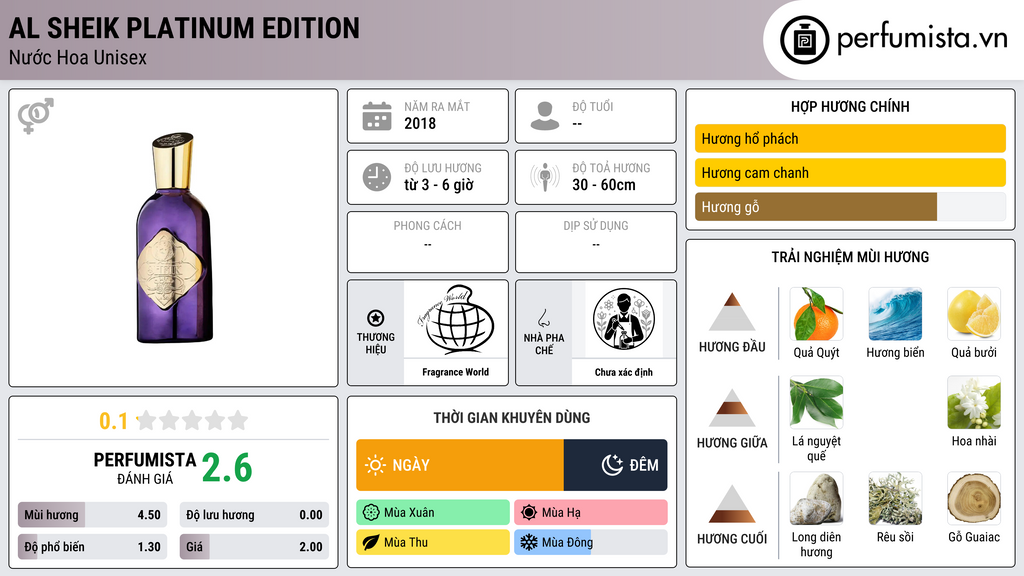Click the unisex gender symbol icon
Screen dimensions: 1024x576
[36, 116]
